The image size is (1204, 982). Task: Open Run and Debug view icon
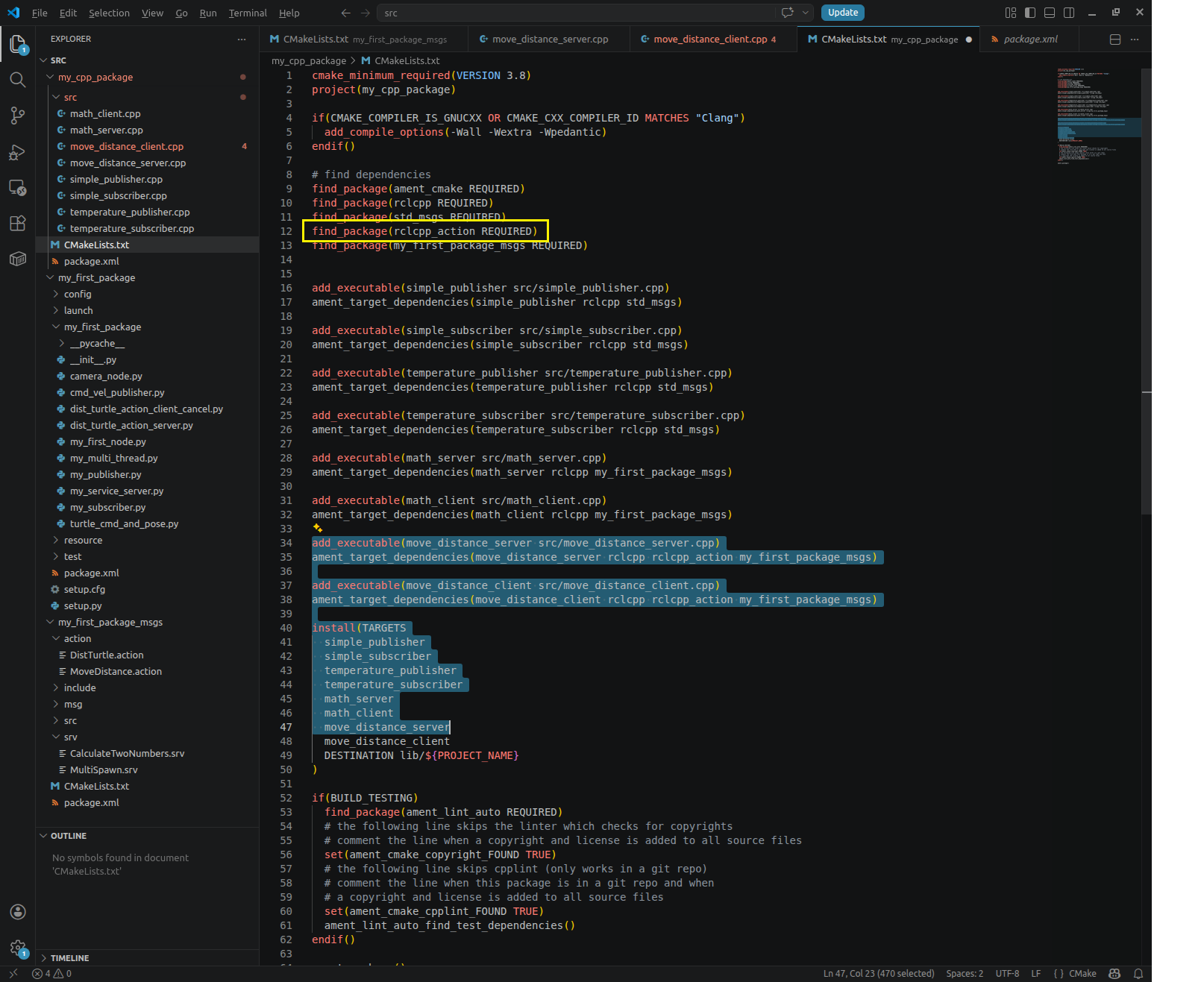pyautogui.click(x=18, y=152)
